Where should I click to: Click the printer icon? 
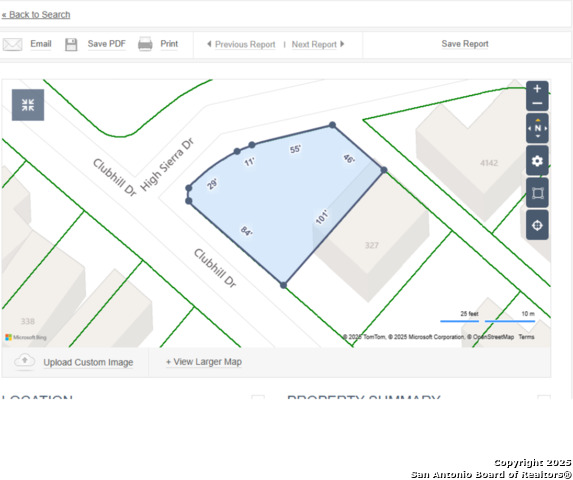pyautogui.click(x=145, y=44)
